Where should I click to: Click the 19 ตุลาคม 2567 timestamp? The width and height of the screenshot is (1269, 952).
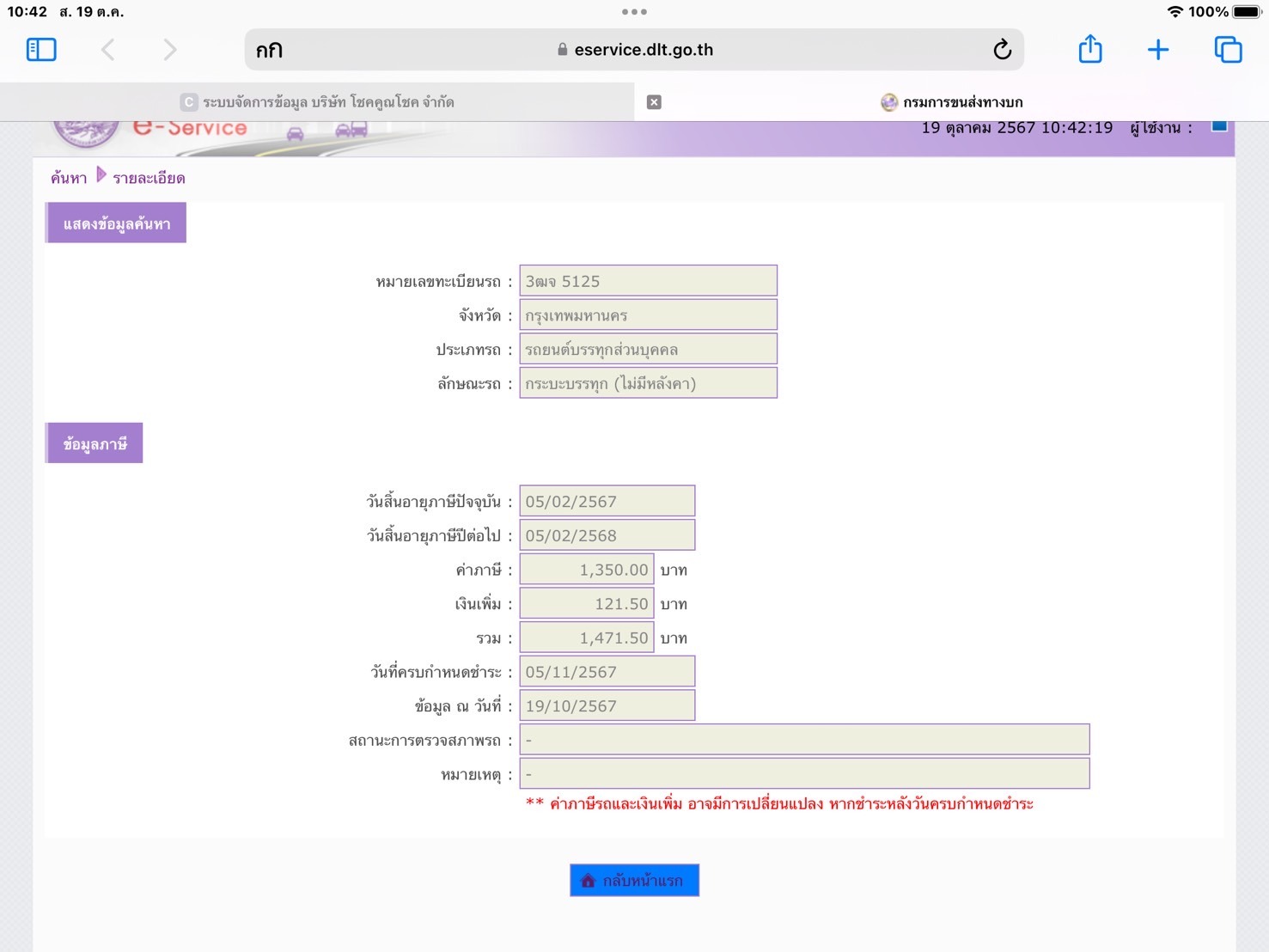point(1016,128)
